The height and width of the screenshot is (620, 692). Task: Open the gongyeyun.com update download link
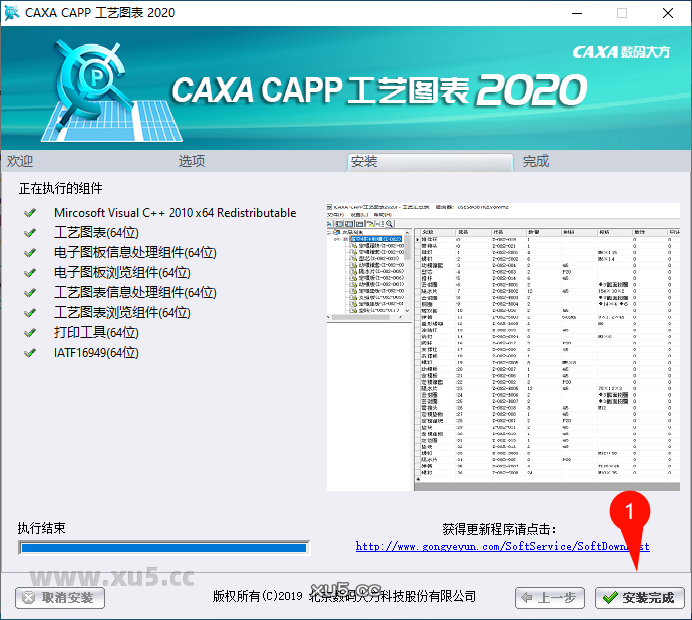pos(502,546)
